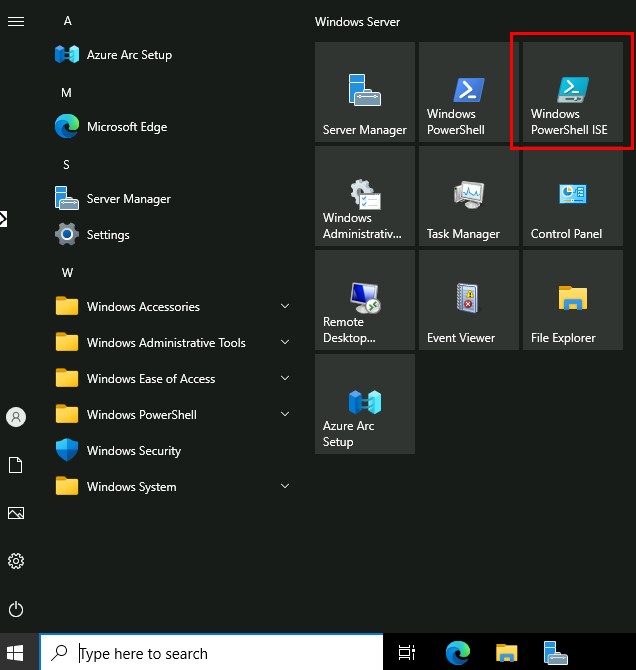Click the search magnifier icon
Screen dimensions: 636x670
pyautogui.click(x=59, y=652)
